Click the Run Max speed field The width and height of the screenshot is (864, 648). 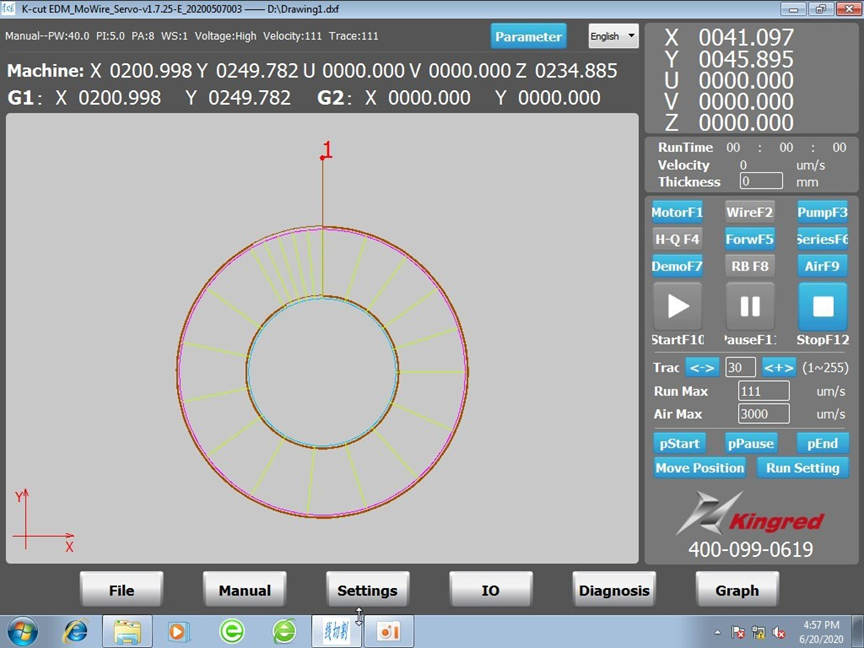(x=763, y=391)
